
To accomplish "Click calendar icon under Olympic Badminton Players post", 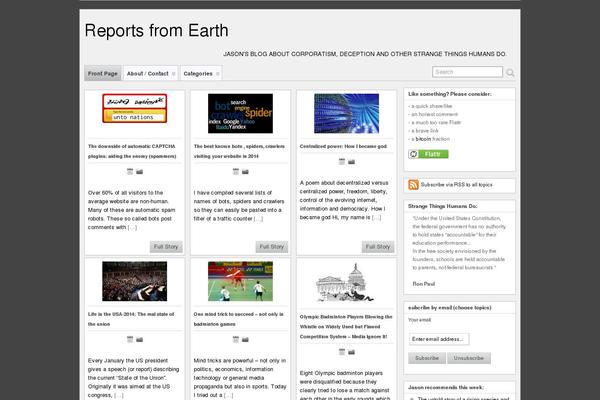I will [342, 352].
